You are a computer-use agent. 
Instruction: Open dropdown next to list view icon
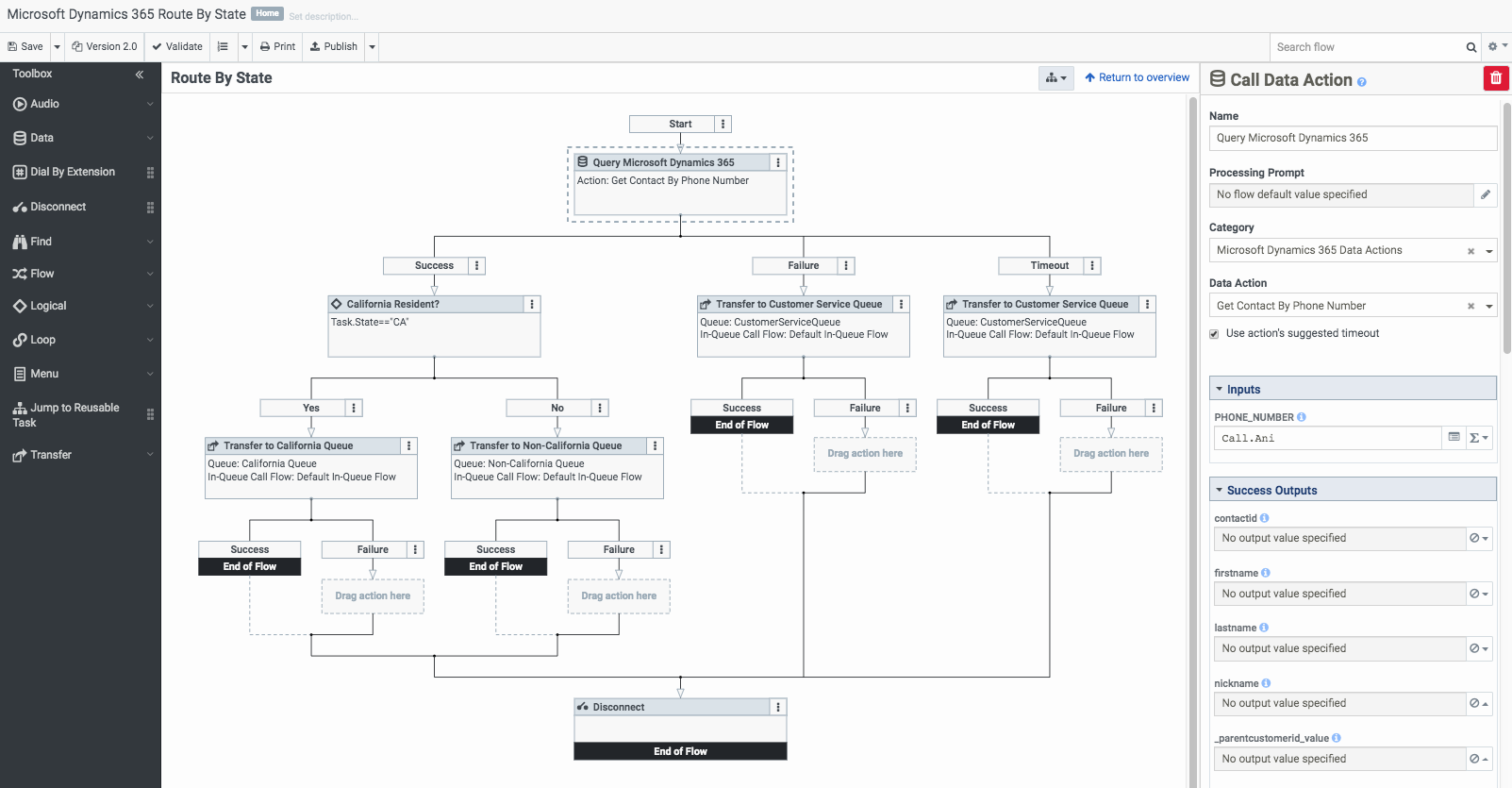click(244, 46)
